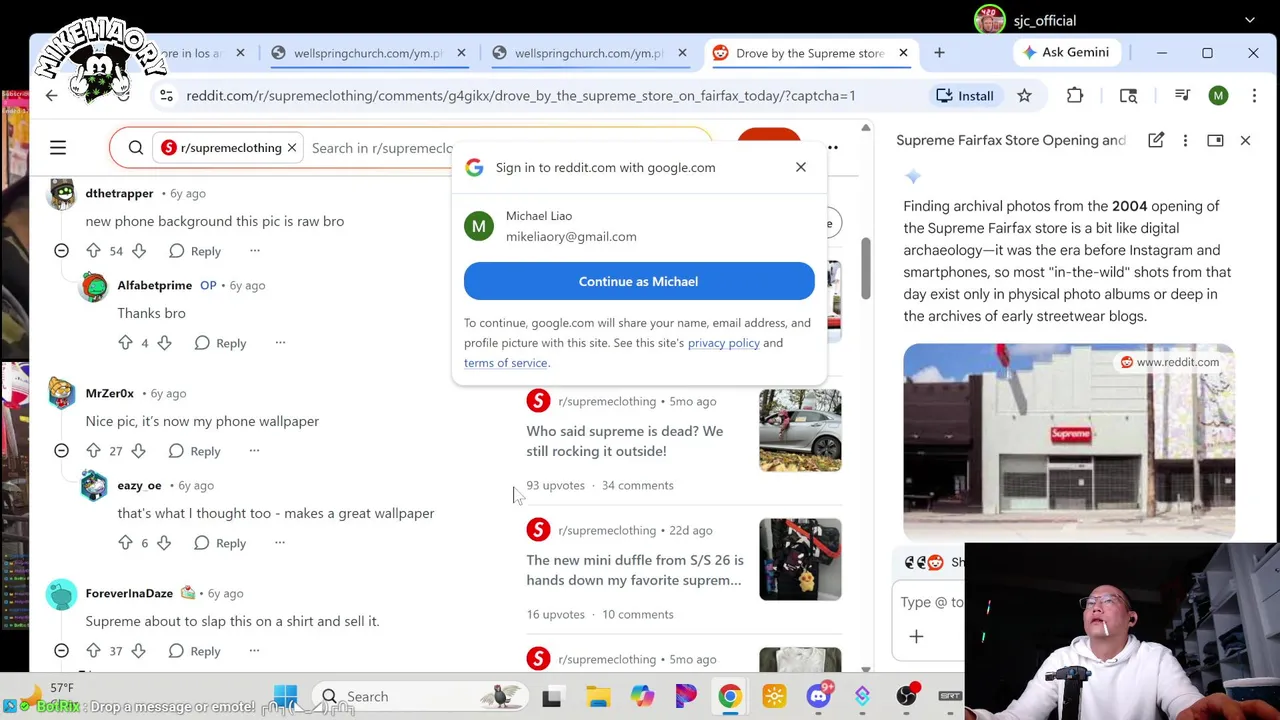Upvote MrZer0x's comment
The image size is (1280, 720).
pyautogui.click(x=93, y=451)
